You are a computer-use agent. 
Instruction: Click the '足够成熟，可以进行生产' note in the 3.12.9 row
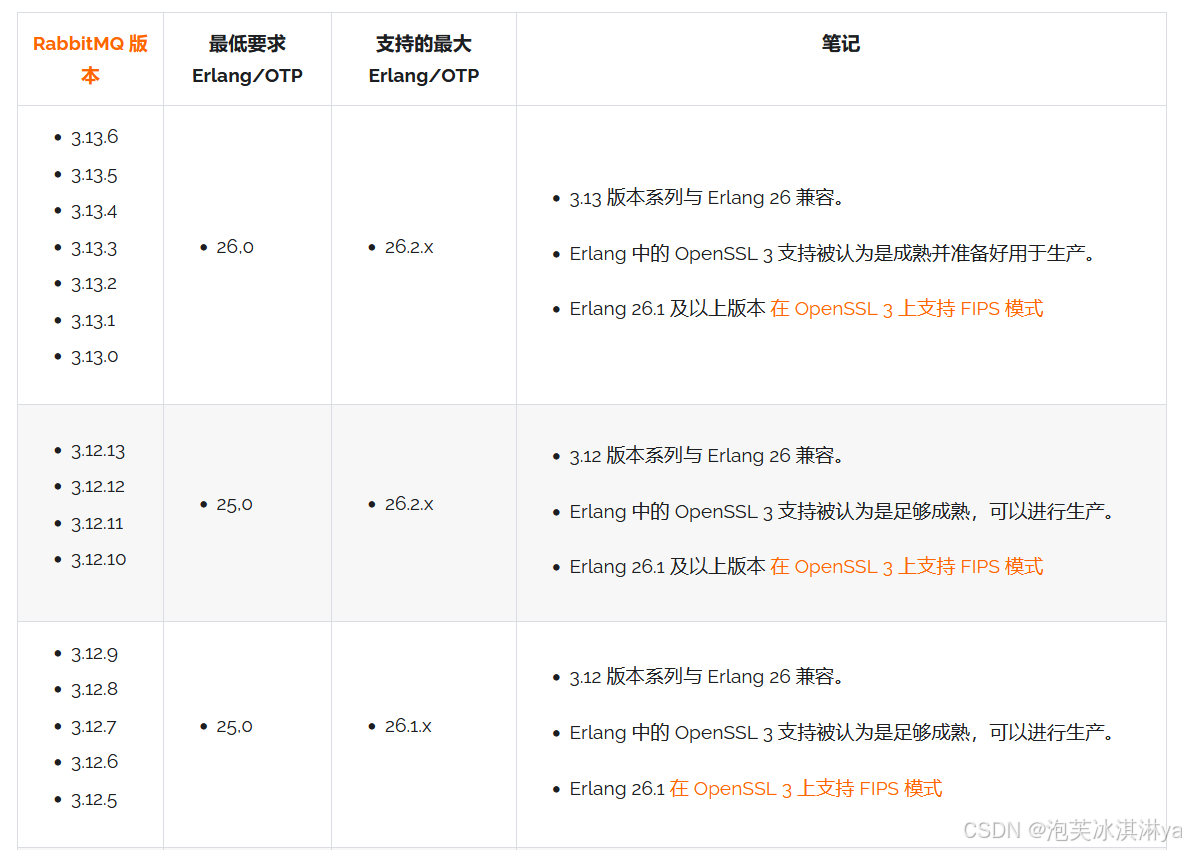[842, 732]
